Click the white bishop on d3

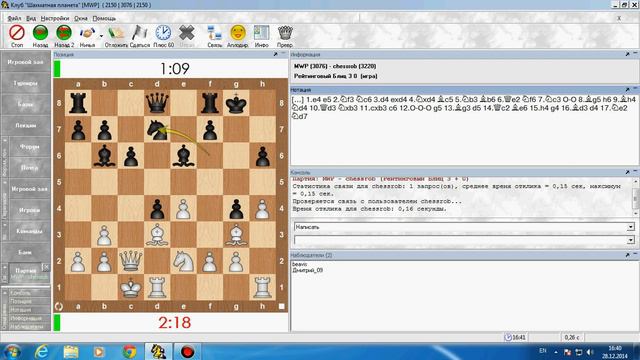coord(157,235)
